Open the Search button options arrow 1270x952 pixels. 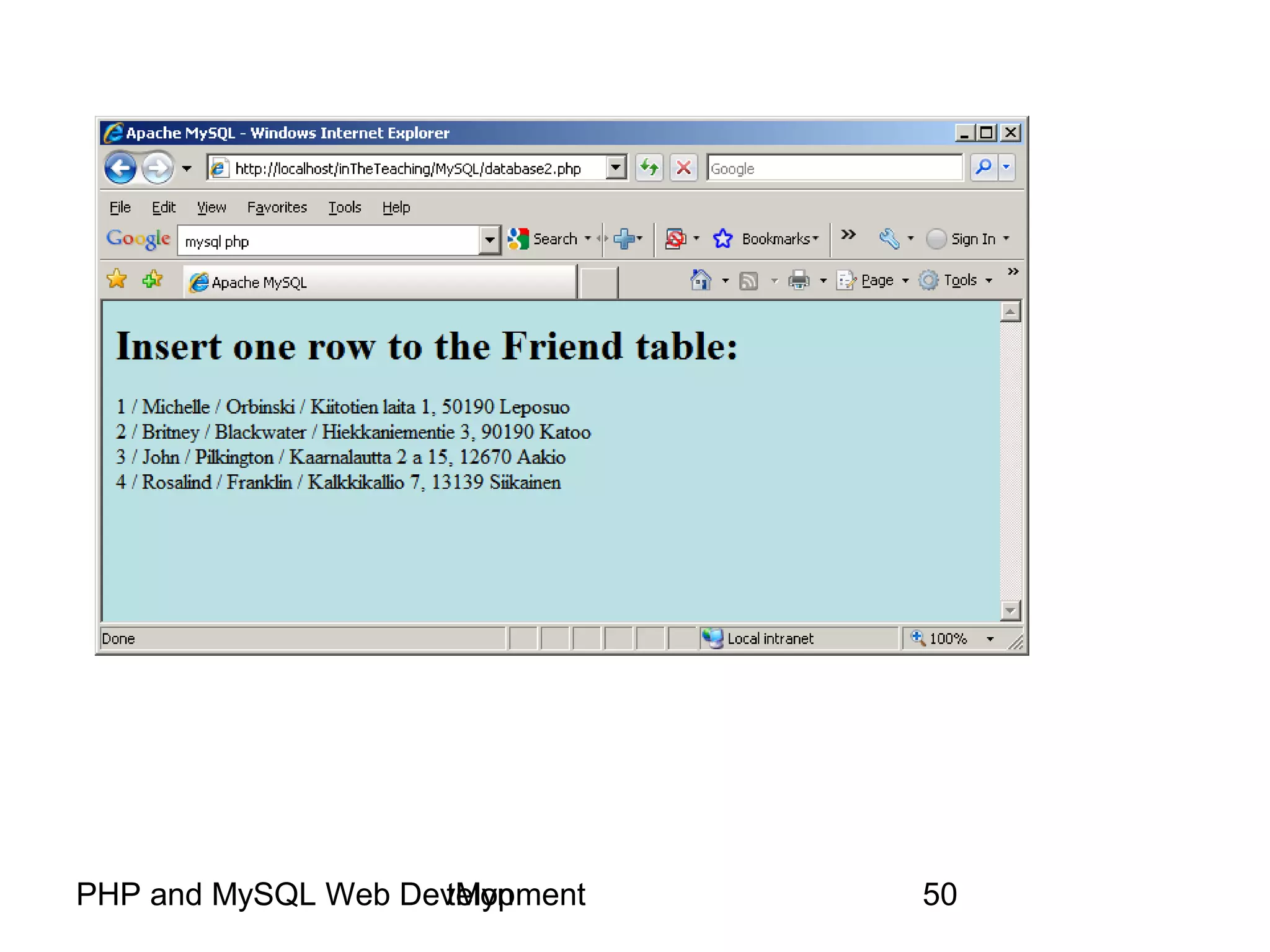pos(588,239)
